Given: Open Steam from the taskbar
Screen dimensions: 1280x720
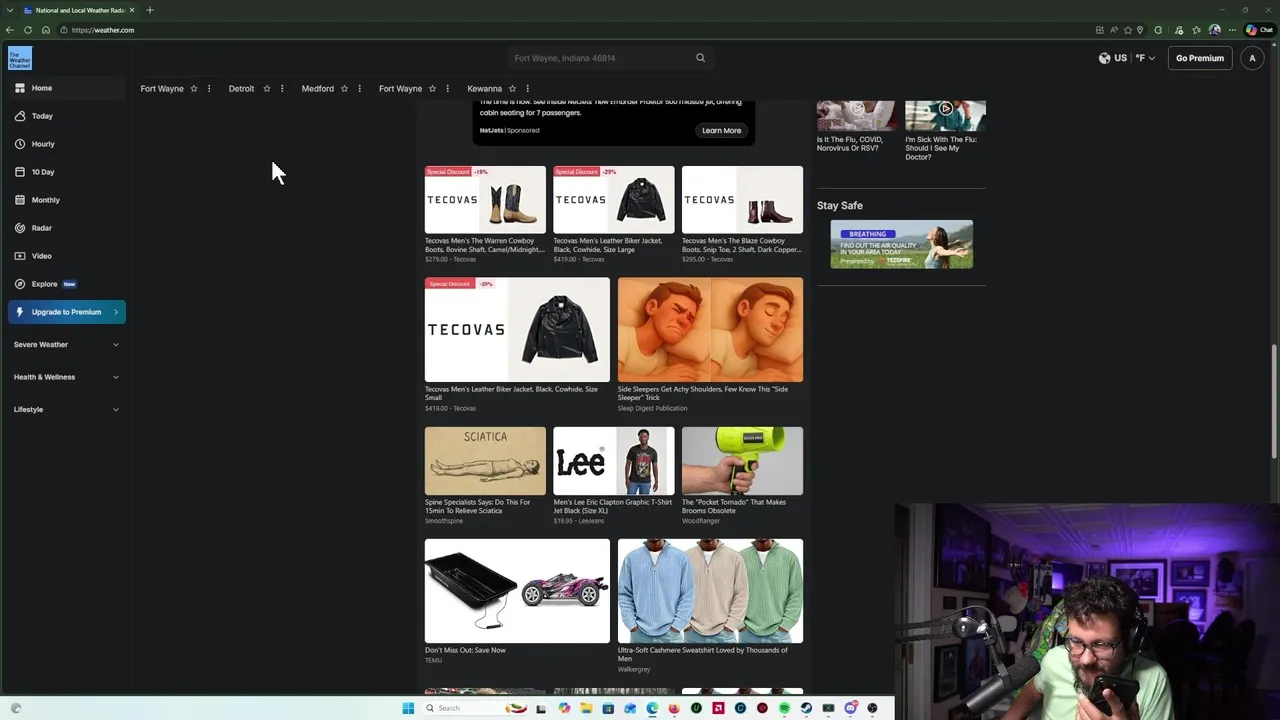Looking at the screenshot, I should tap(806, 708).
